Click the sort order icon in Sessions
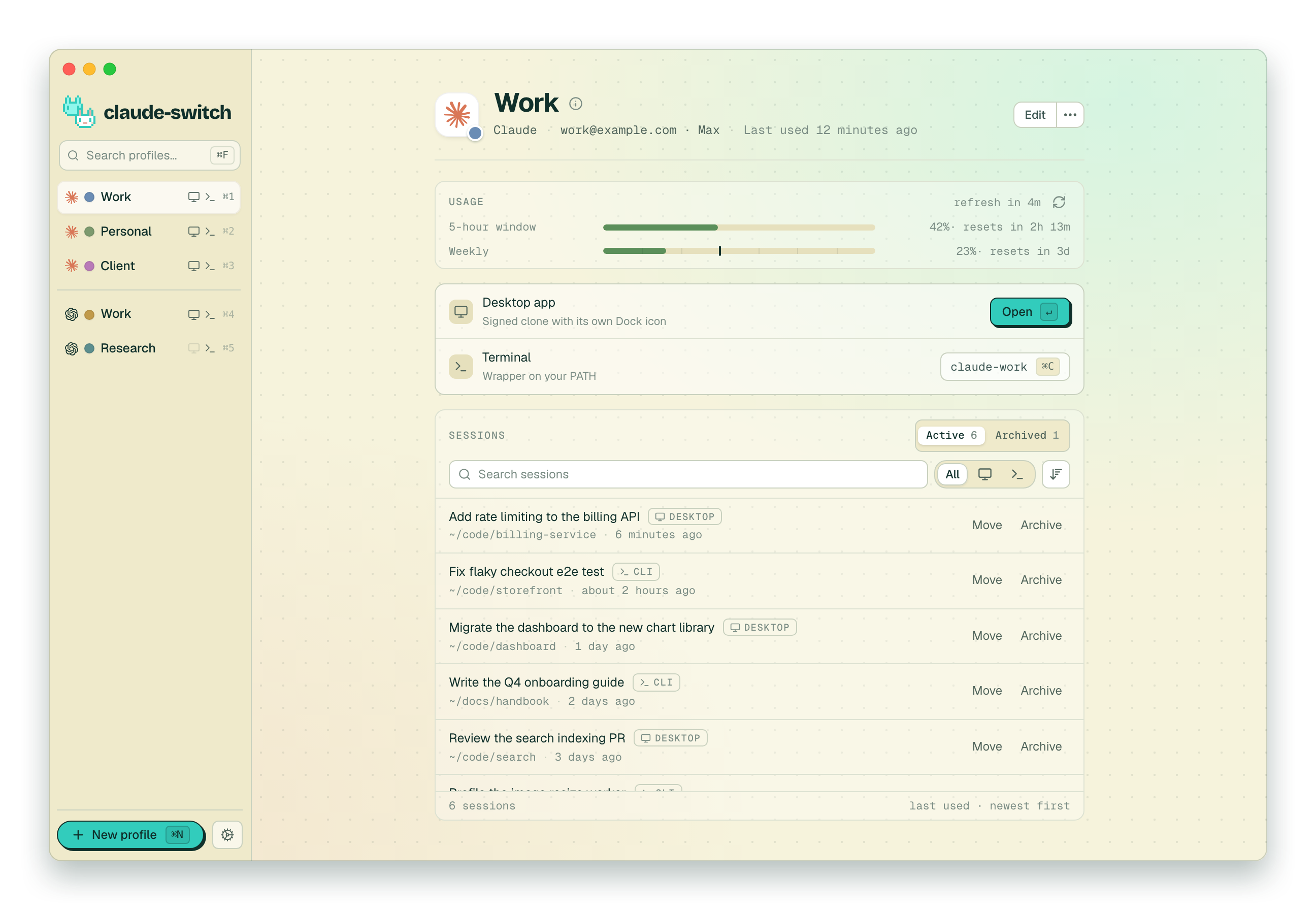This screenshot has height=910, width=1316. click(x=1056, y=474)
